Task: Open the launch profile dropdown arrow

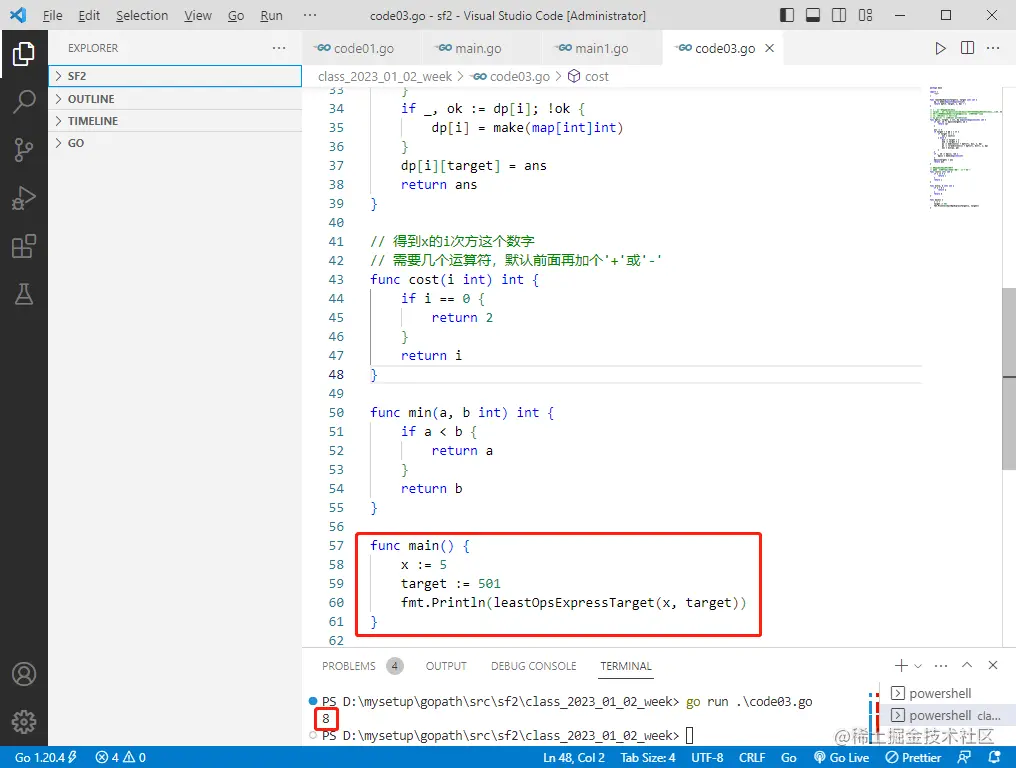Action: pos(918,666)
